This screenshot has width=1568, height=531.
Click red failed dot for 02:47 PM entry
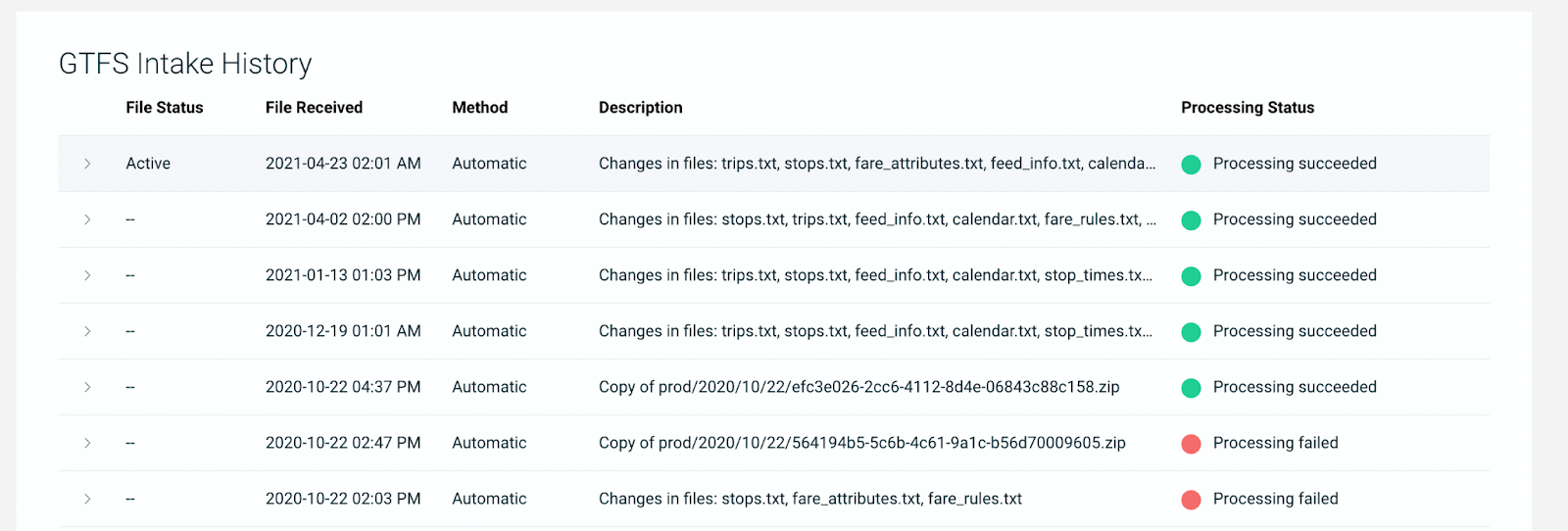tap(1191, 444)
